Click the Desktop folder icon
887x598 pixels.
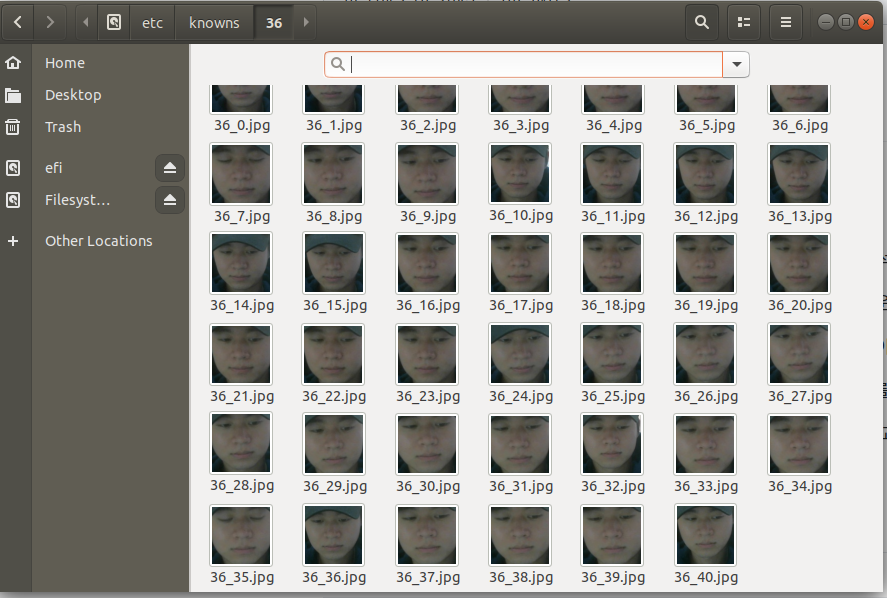pyautogui.click(x=13, y=95)
